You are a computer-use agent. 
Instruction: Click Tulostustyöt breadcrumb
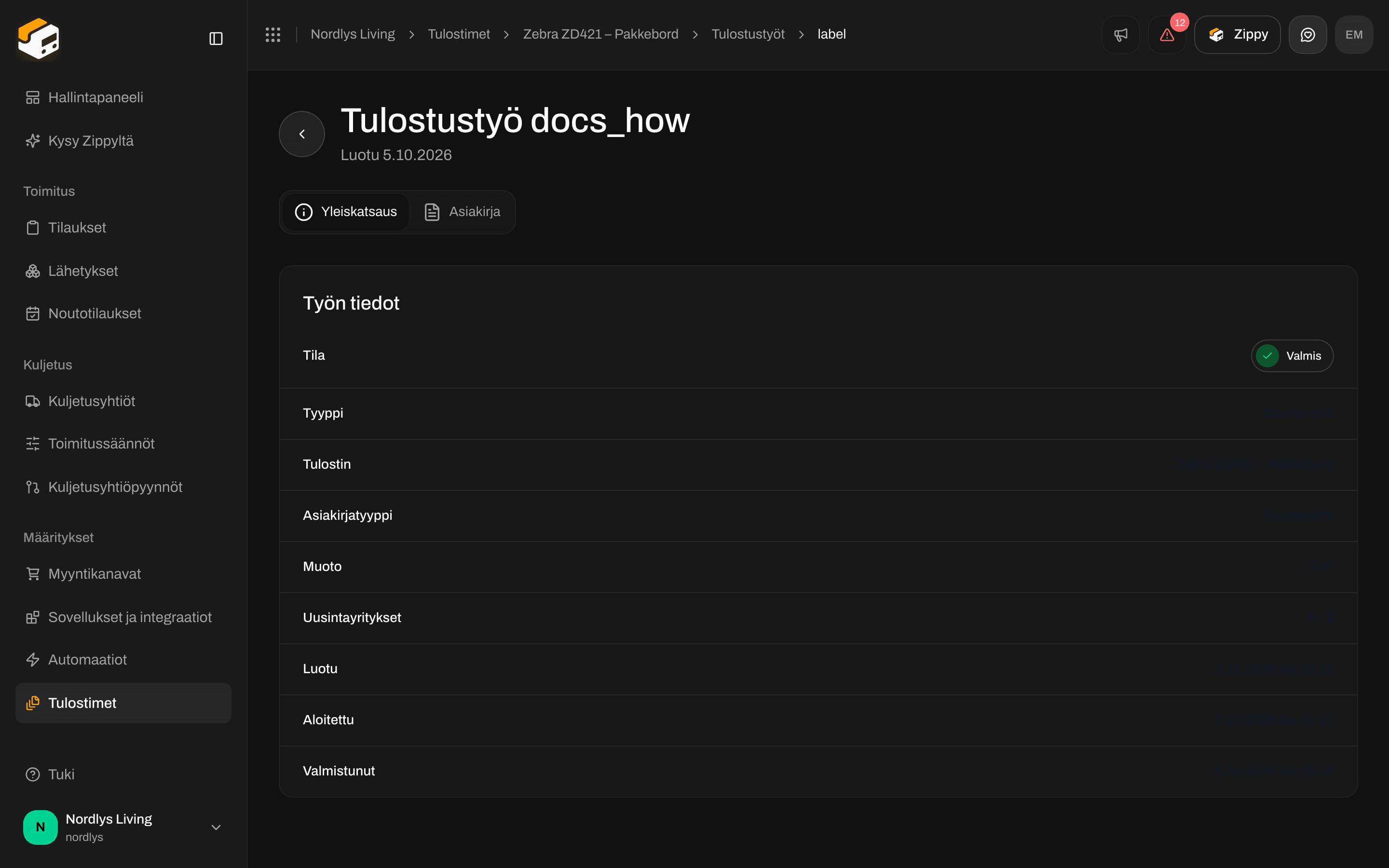(748, 34)
